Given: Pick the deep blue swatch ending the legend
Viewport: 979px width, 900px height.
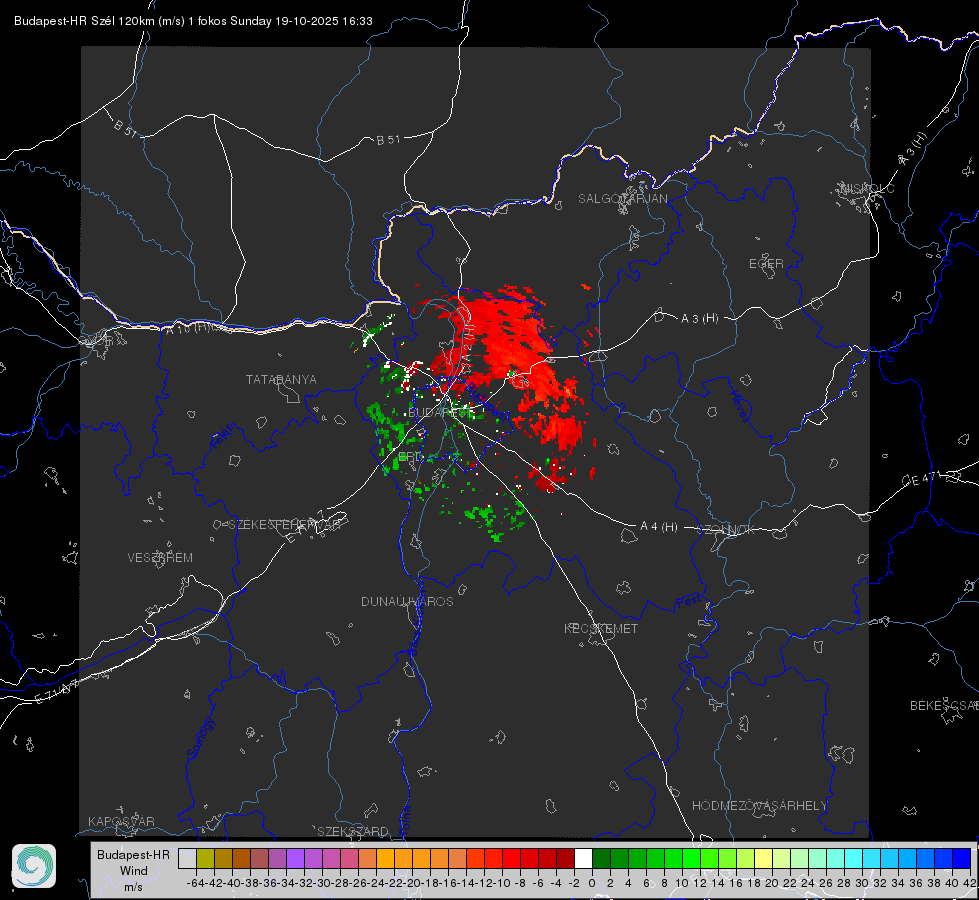Looking at the screenshot, I should click(x=962, y=858).
